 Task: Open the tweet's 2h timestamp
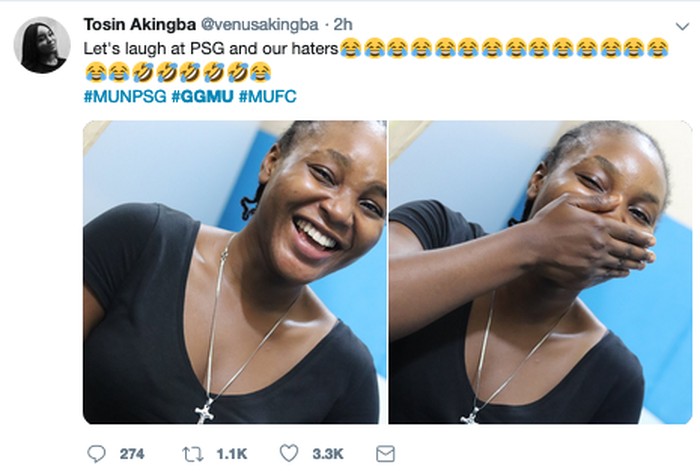tap(343, 22)
